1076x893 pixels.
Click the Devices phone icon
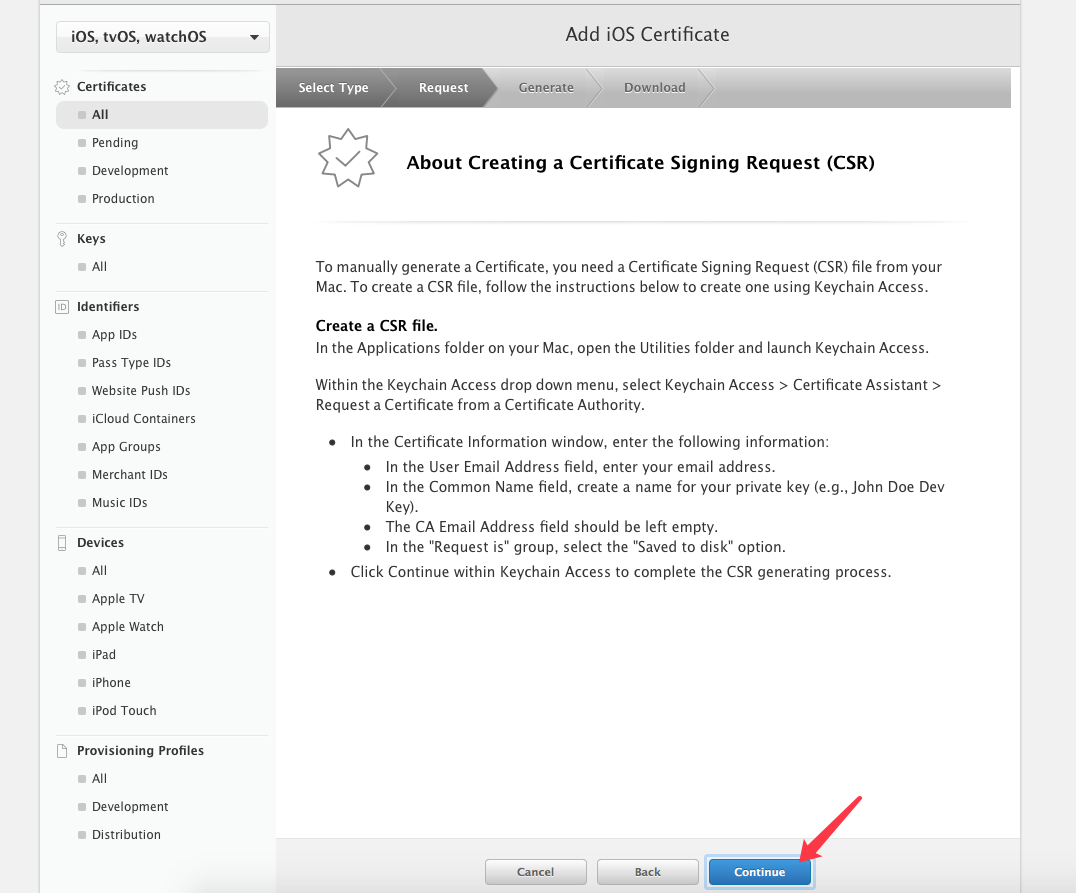62,543
